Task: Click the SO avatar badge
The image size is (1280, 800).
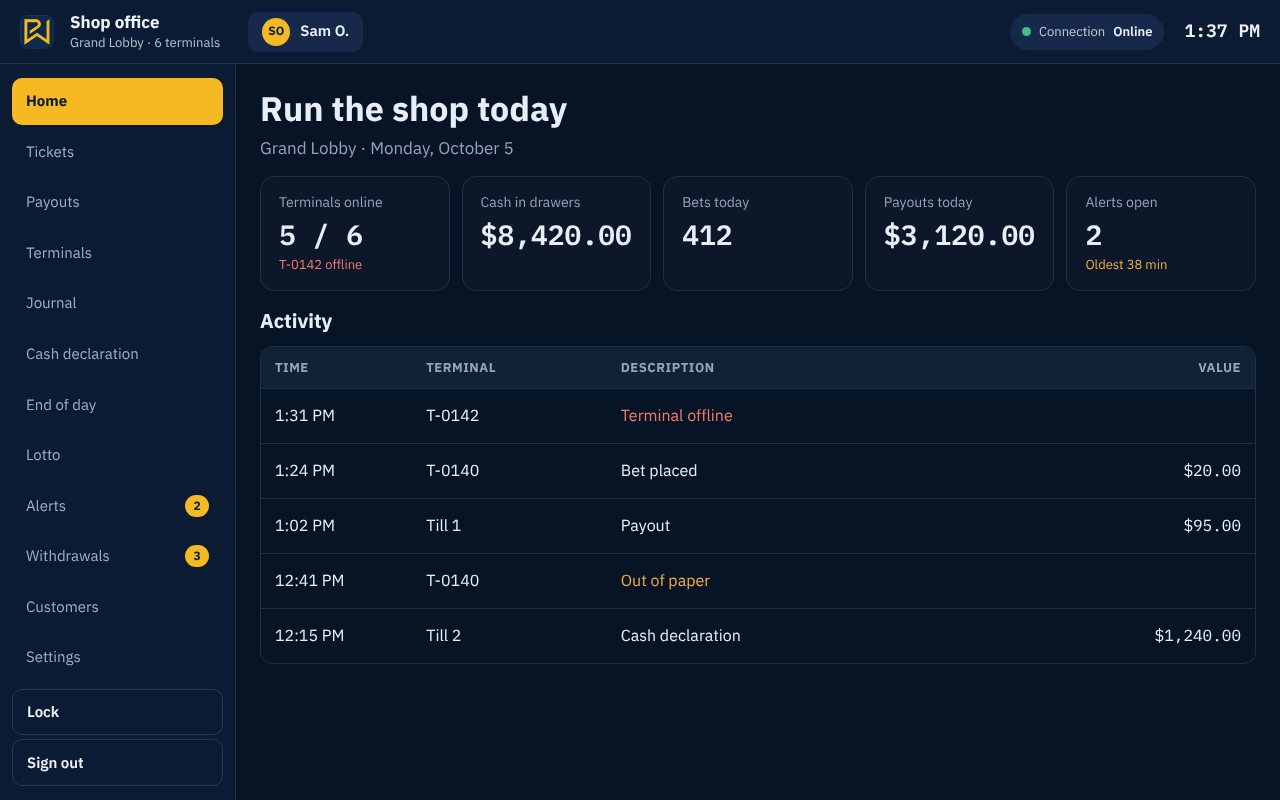Action: (276, 31)
